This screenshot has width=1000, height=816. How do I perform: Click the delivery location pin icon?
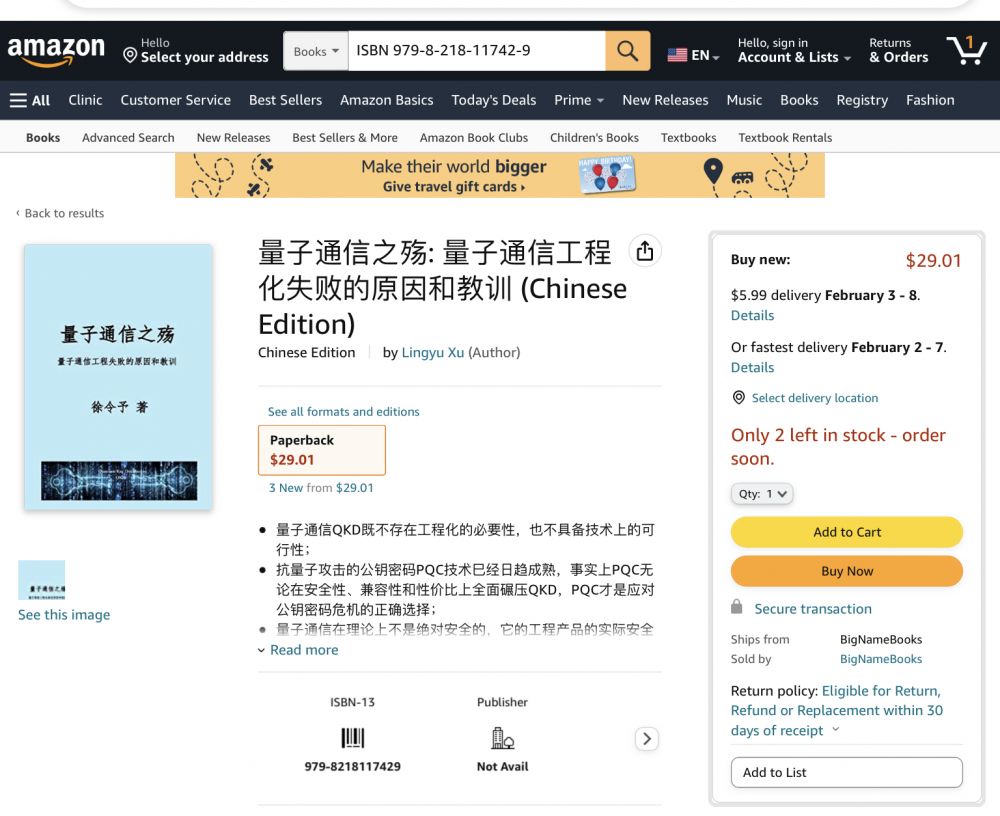[739, 397]
